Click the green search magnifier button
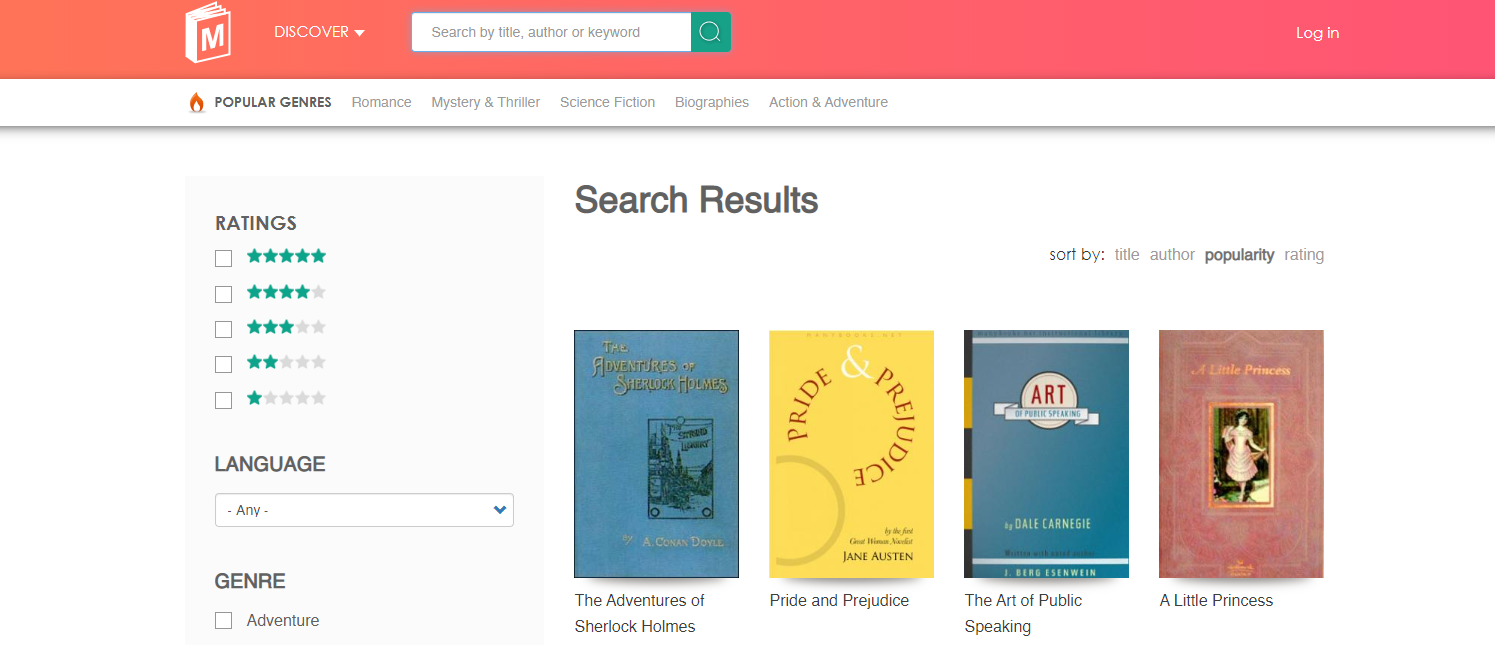1495x645 pixels. (x=710, y=32)
